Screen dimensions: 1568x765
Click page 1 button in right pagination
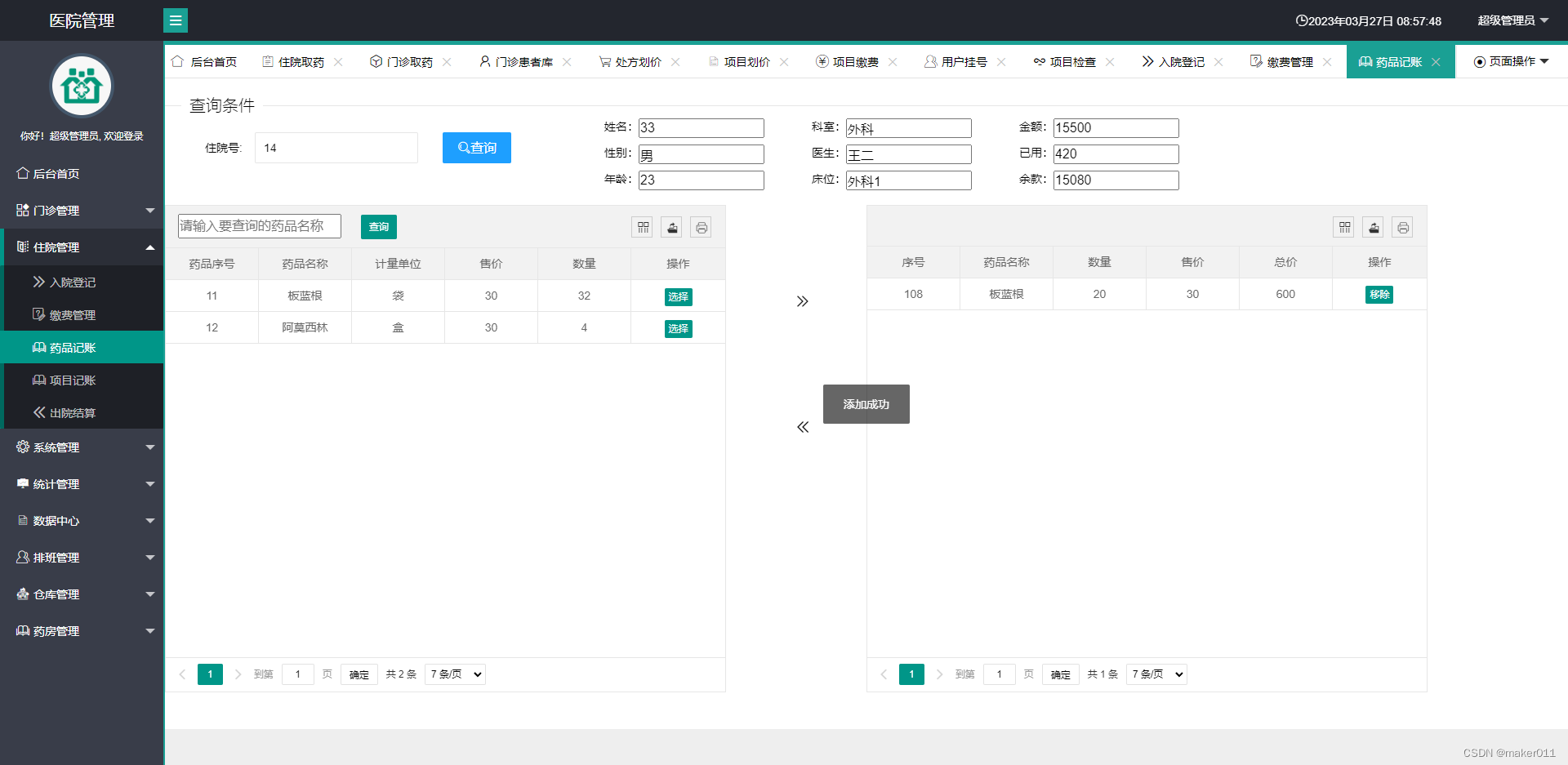911,674
